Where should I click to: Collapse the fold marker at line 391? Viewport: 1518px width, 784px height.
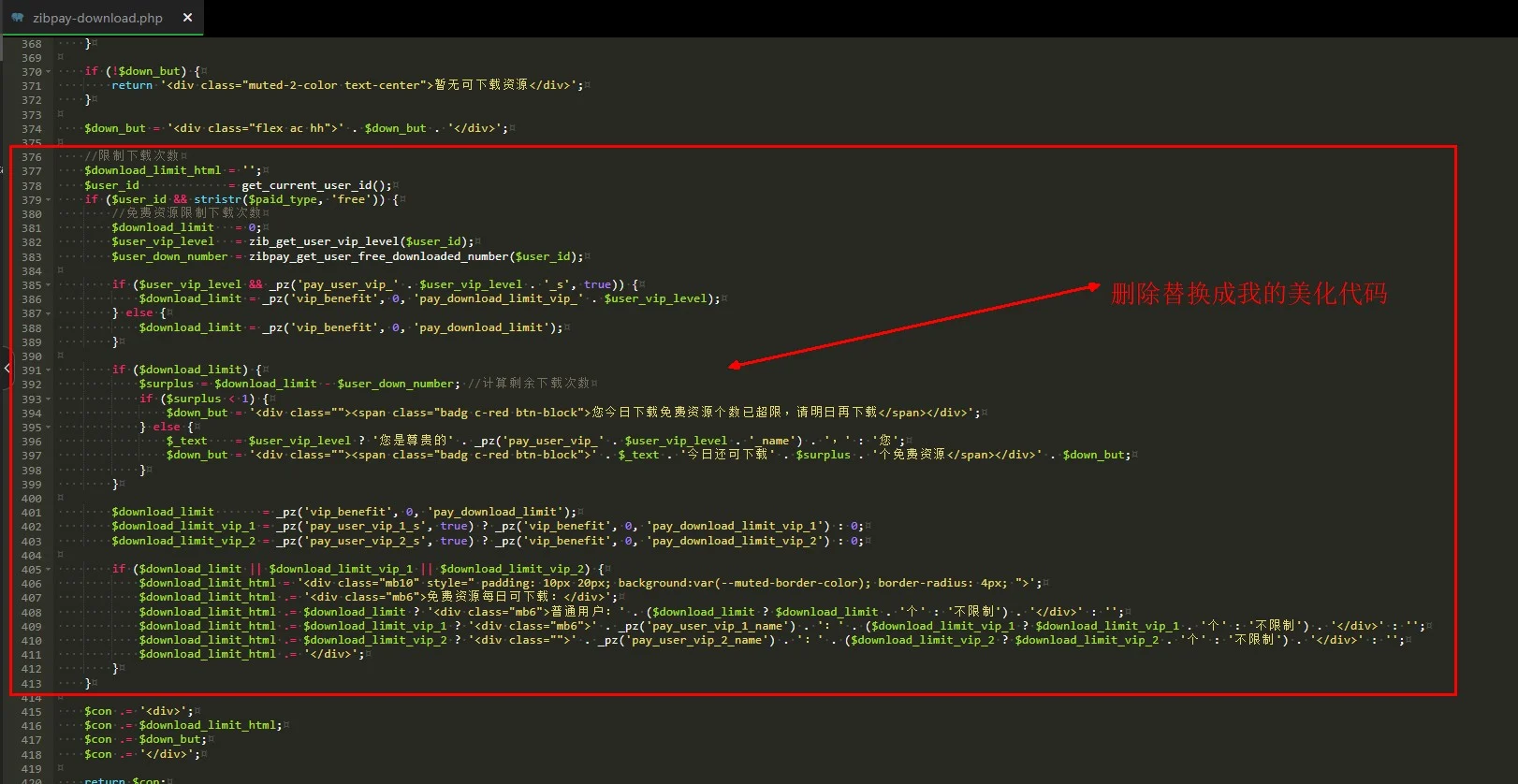click(x=49, y=370)
